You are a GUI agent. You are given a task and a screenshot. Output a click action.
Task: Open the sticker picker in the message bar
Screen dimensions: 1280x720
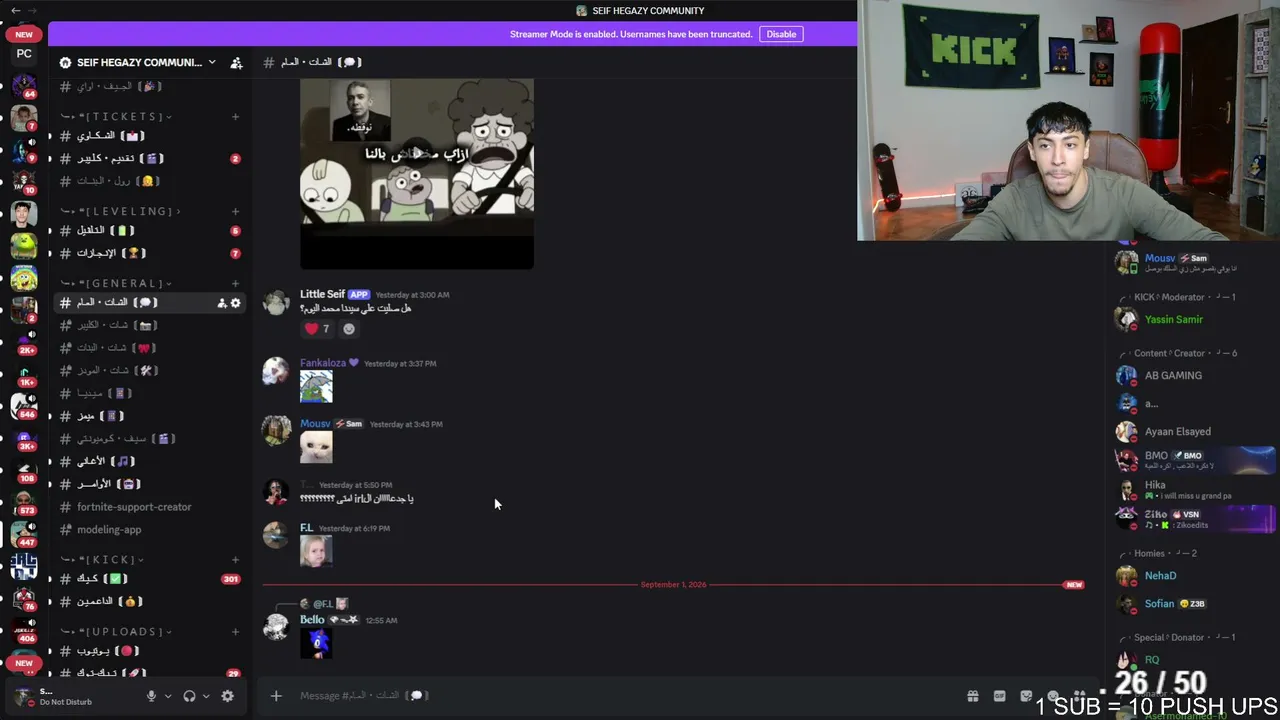(1026, 696)
